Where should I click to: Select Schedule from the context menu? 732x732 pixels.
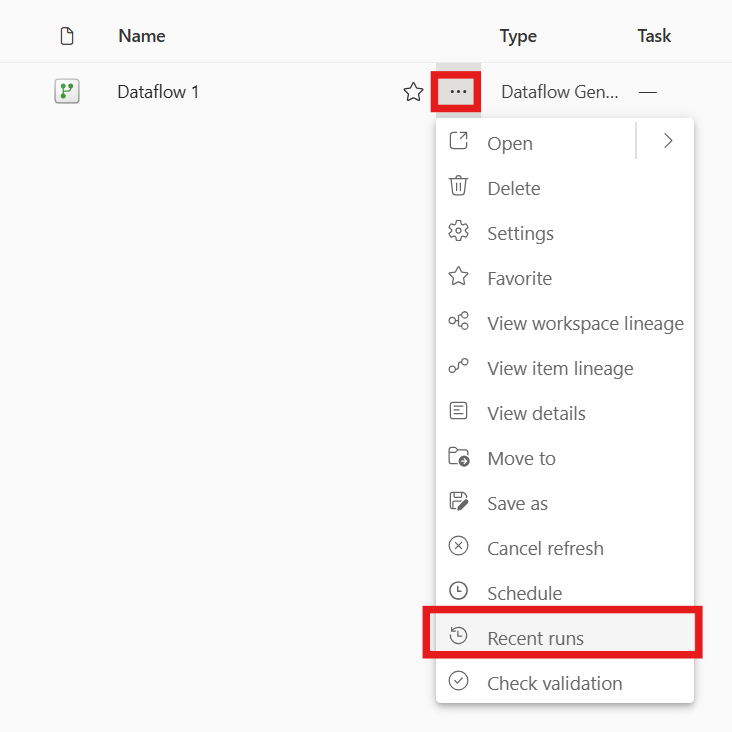coord(524,593)
